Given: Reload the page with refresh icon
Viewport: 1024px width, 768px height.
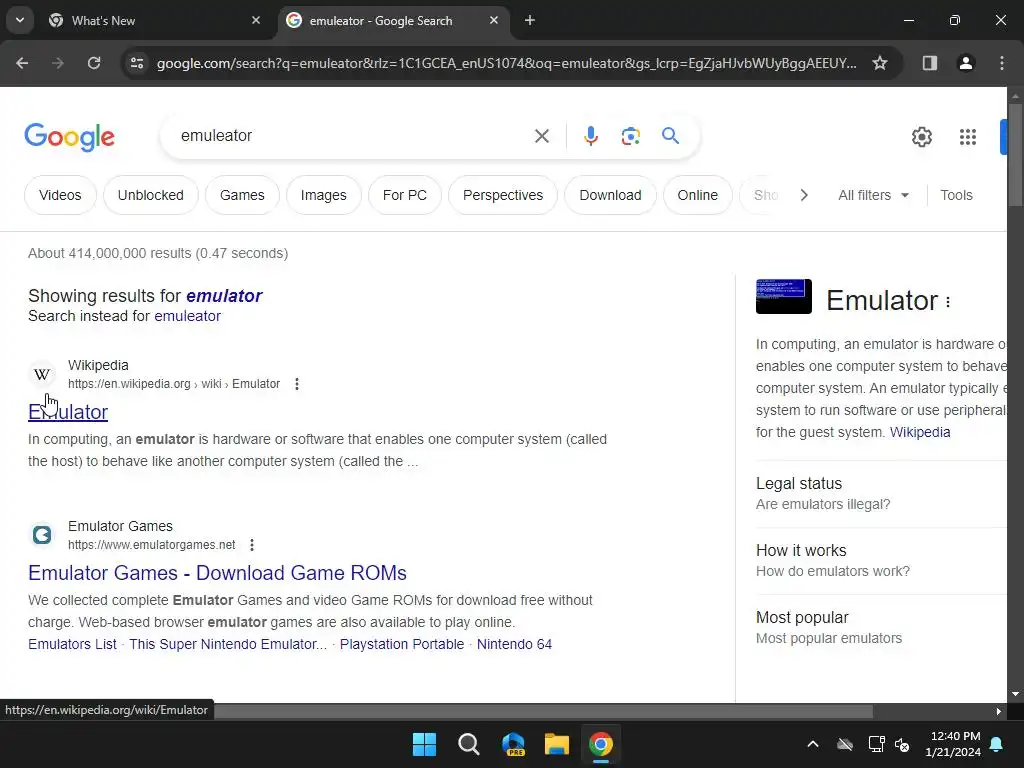Looking at the screenshot, I should pyautogui.click(x=94, y=63).
